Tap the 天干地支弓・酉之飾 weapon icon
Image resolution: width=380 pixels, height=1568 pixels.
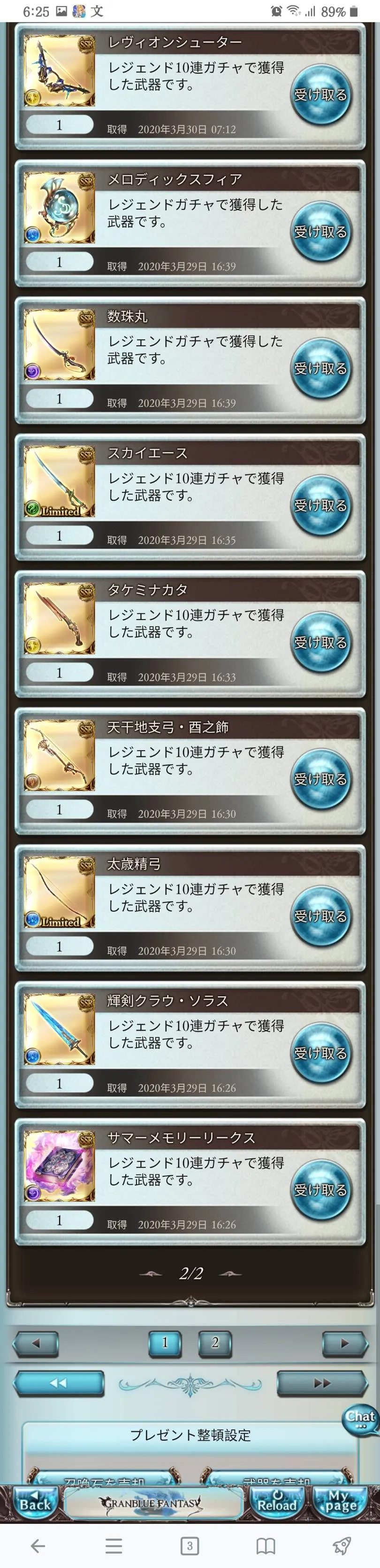coord(60,755)
